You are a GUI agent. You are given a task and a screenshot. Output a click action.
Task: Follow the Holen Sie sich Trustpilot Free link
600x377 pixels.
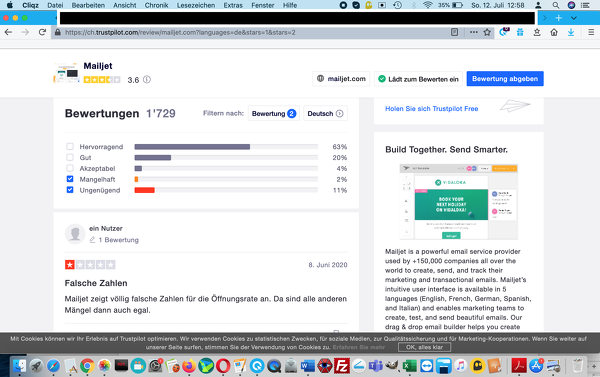click(x=432, y=109)
